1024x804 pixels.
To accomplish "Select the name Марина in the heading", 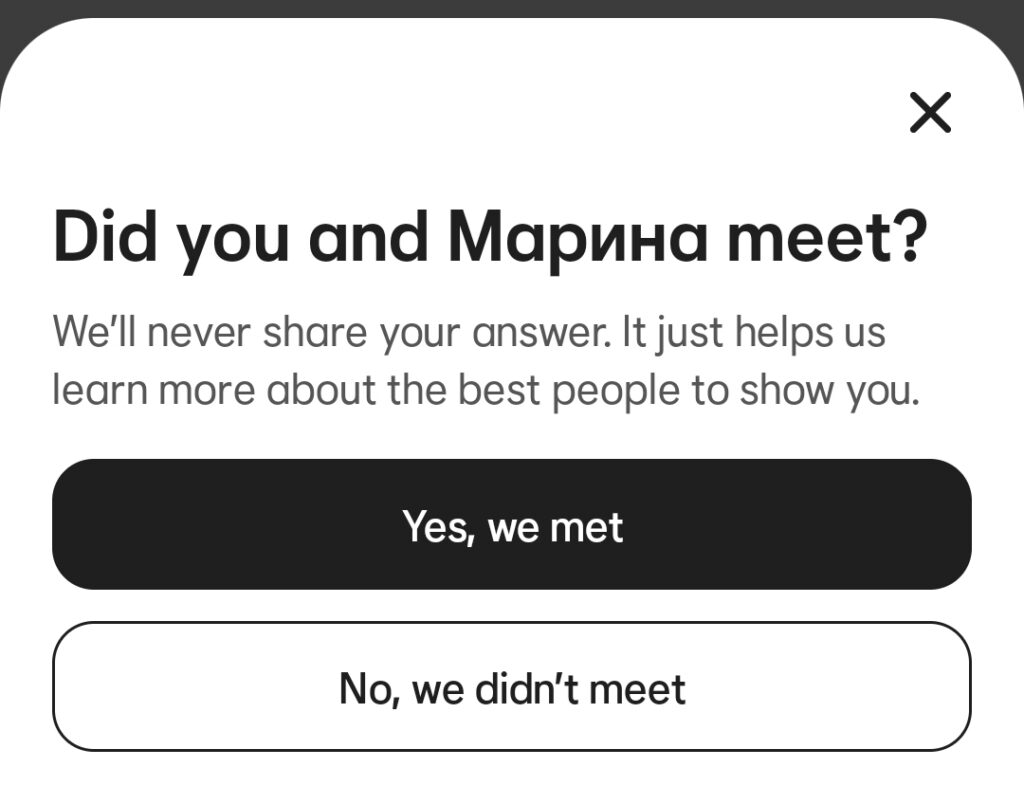I will (x=577, y=236).
